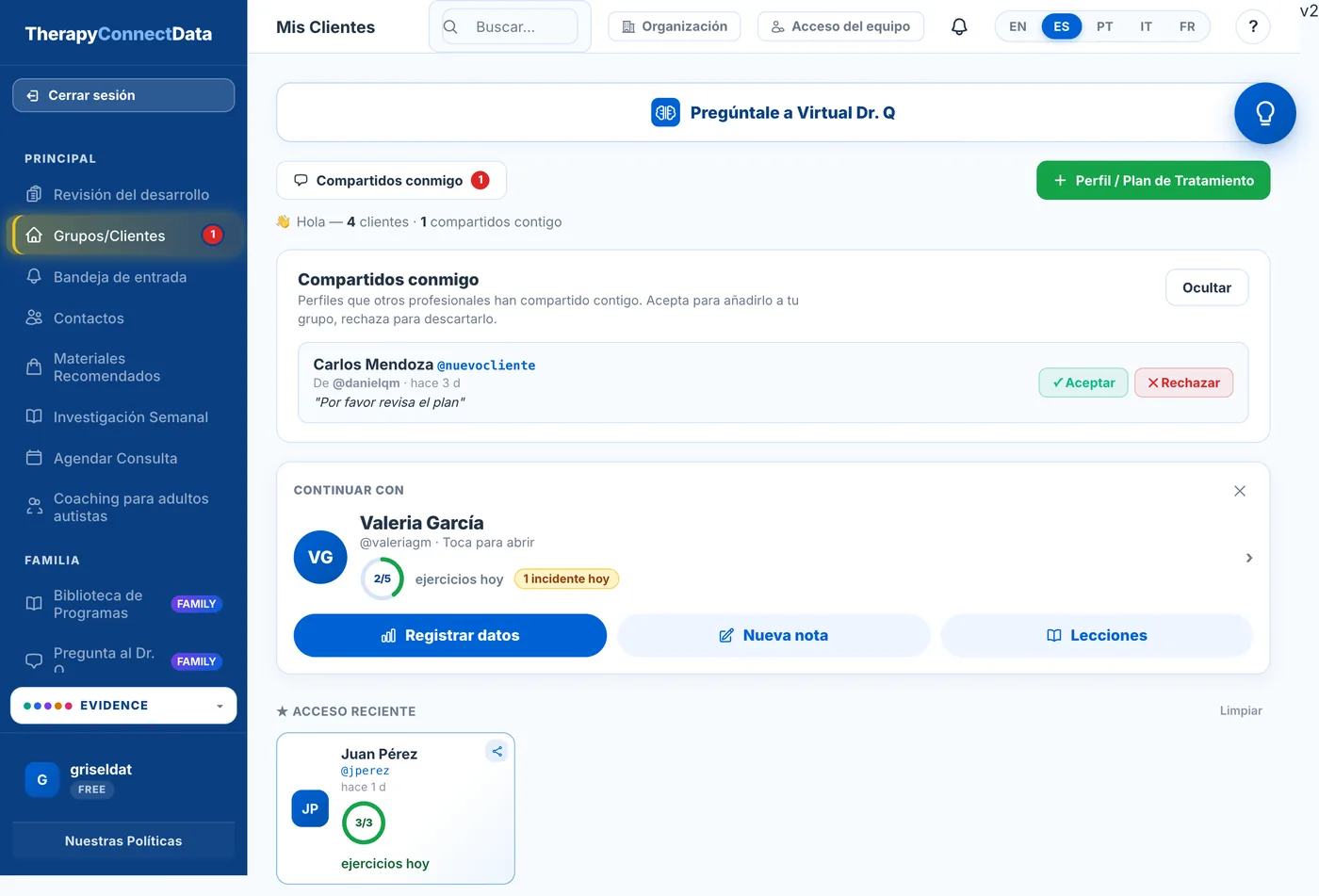The image size is (1319, 896).
Task: Click the red badge on Compartidos conmigo
Action: [480, 180]
